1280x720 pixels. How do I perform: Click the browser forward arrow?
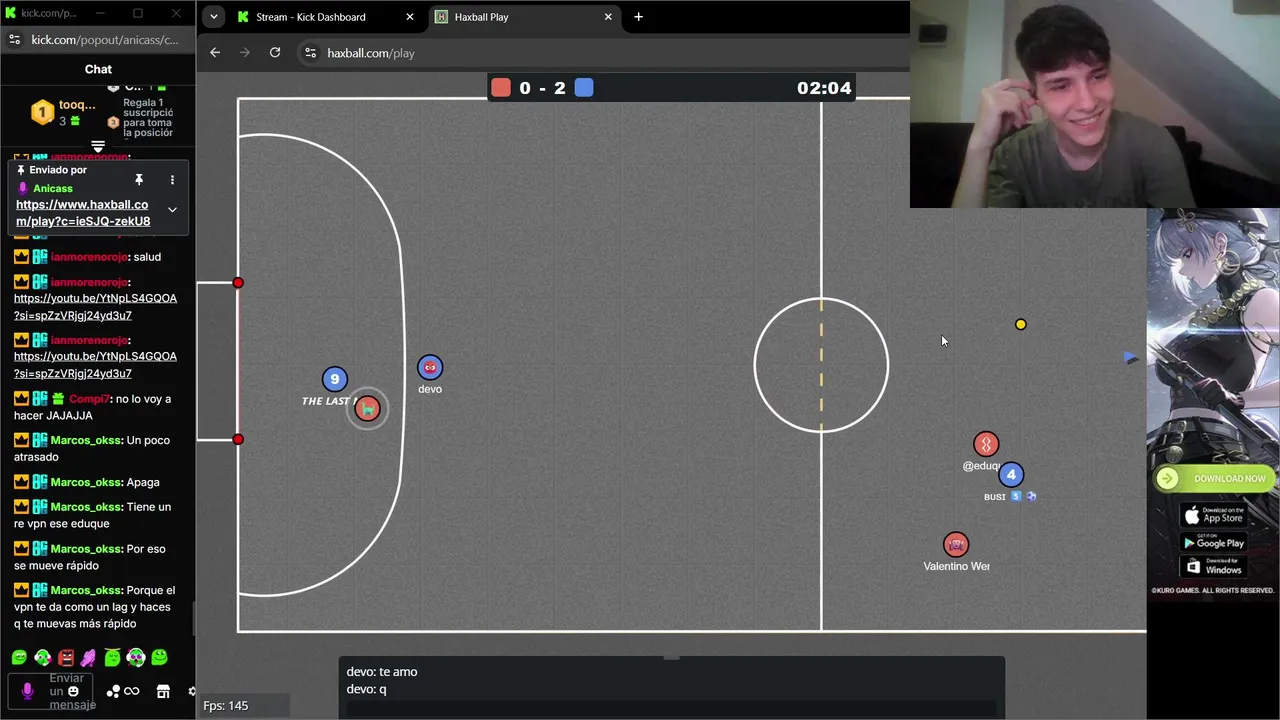coord(245,53)
